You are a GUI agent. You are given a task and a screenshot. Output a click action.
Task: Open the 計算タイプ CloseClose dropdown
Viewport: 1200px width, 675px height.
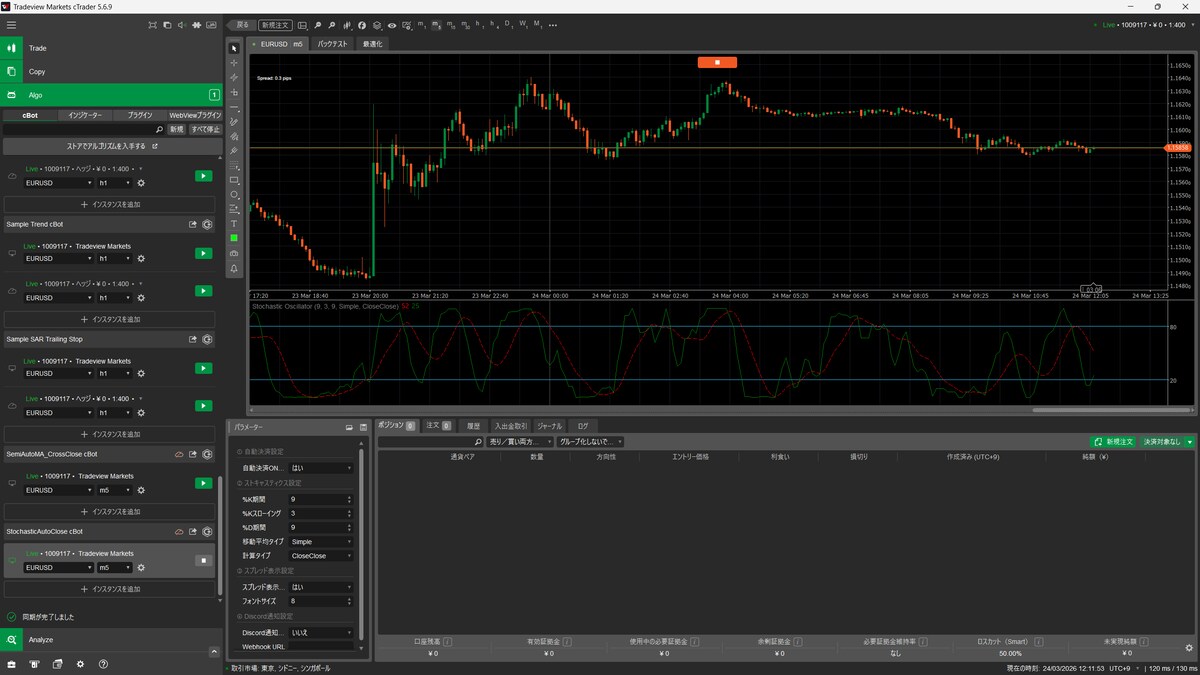click(x=321, y=555)
